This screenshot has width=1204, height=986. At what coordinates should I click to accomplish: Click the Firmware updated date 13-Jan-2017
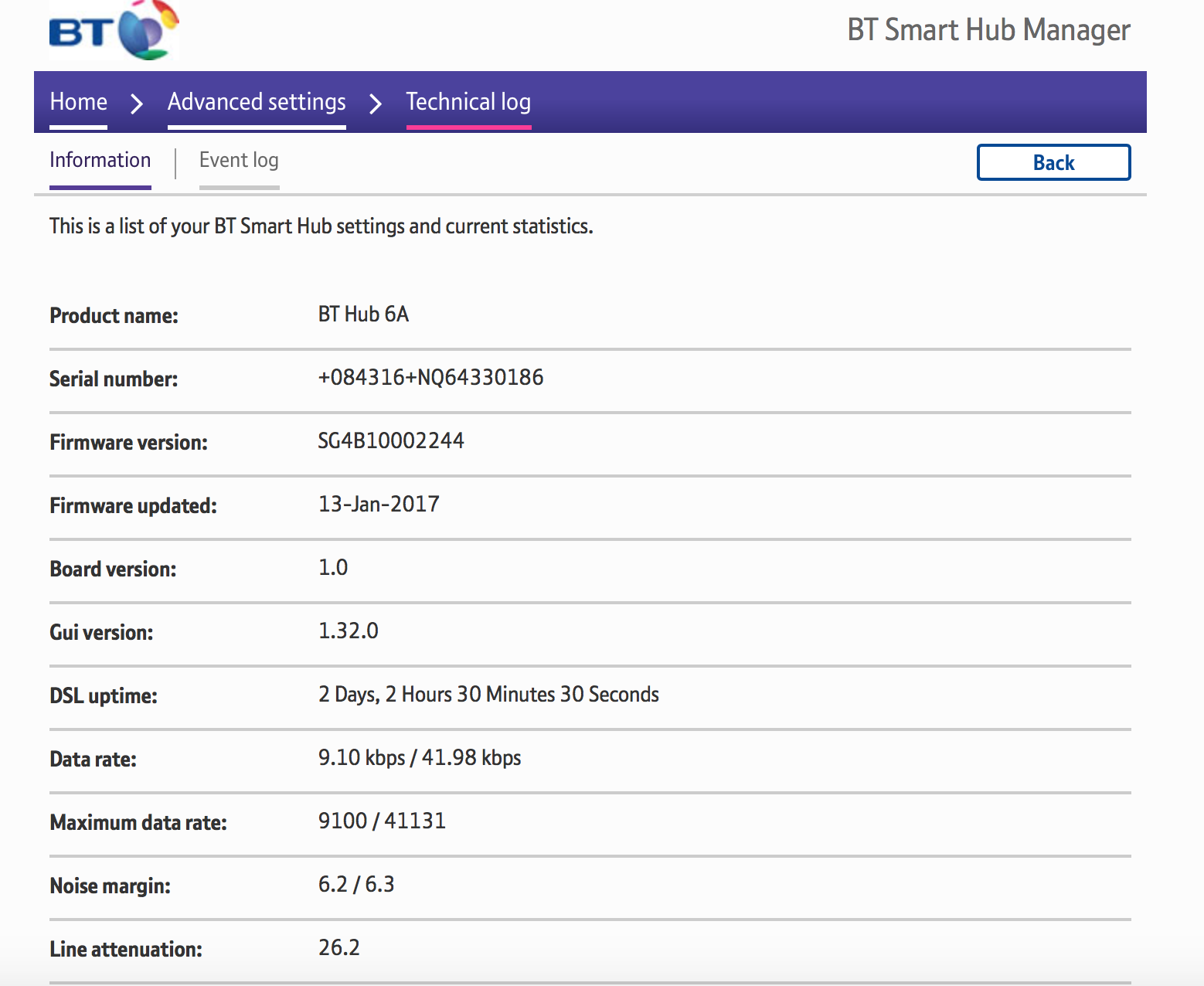pos(379,504)
